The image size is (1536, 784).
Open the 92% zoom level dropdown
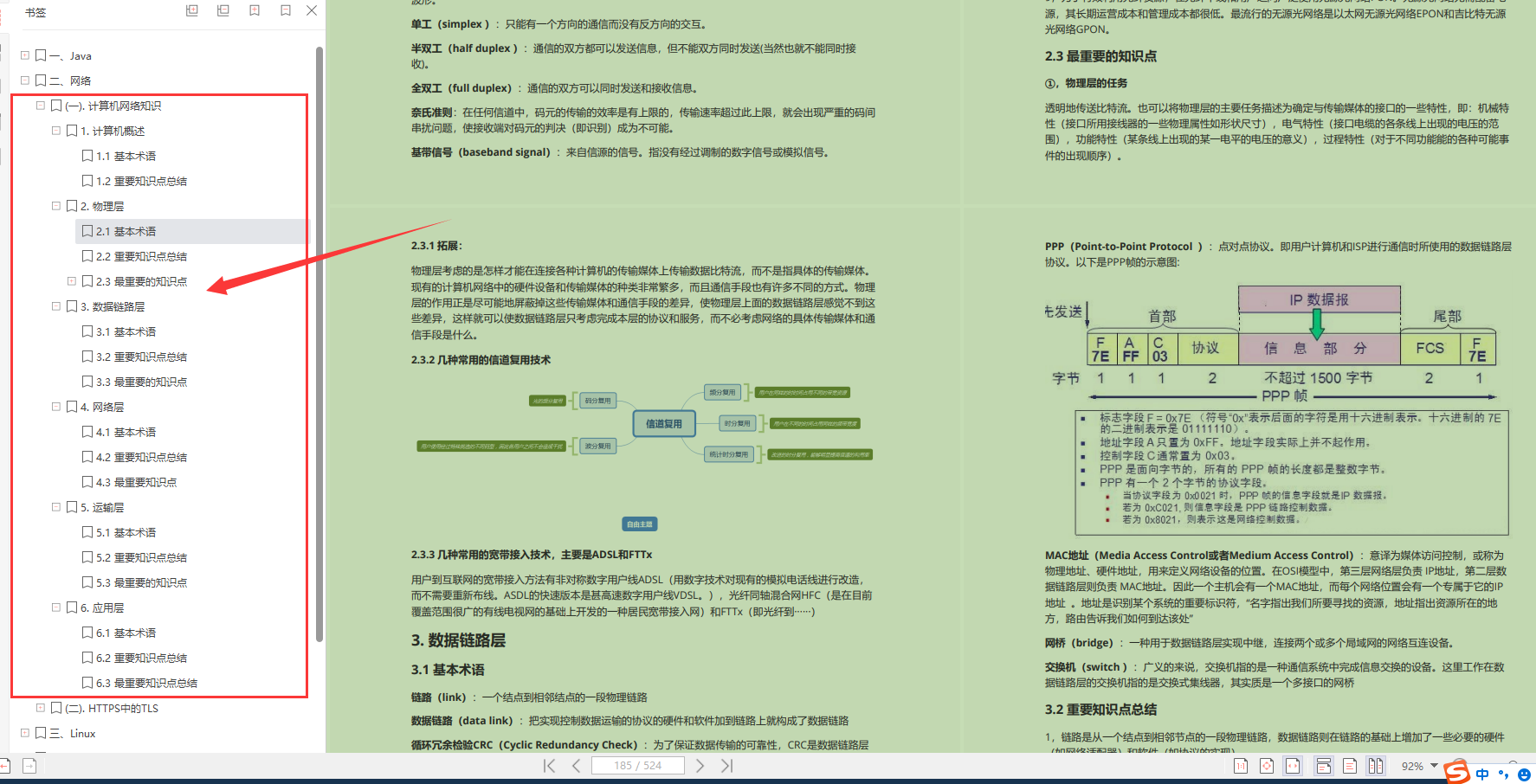(1435, 766)
